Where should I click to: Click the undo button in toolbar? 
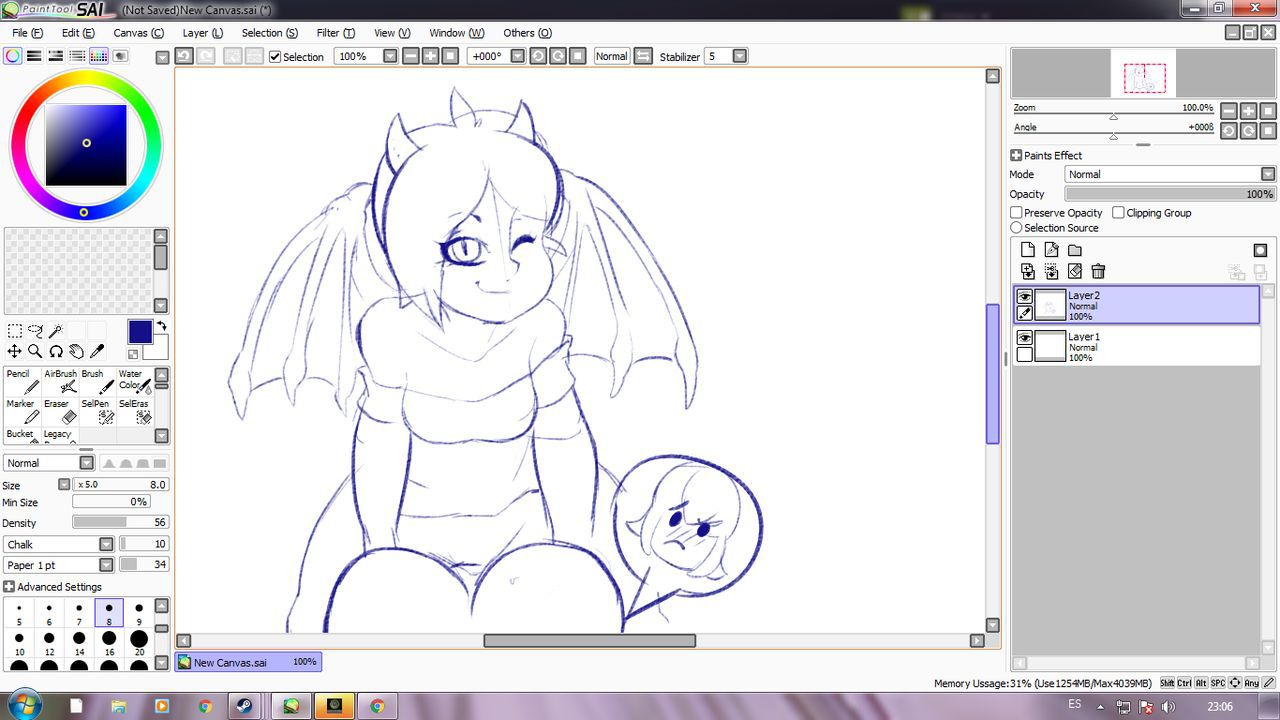pyautogui.click(x=184, y=56)
